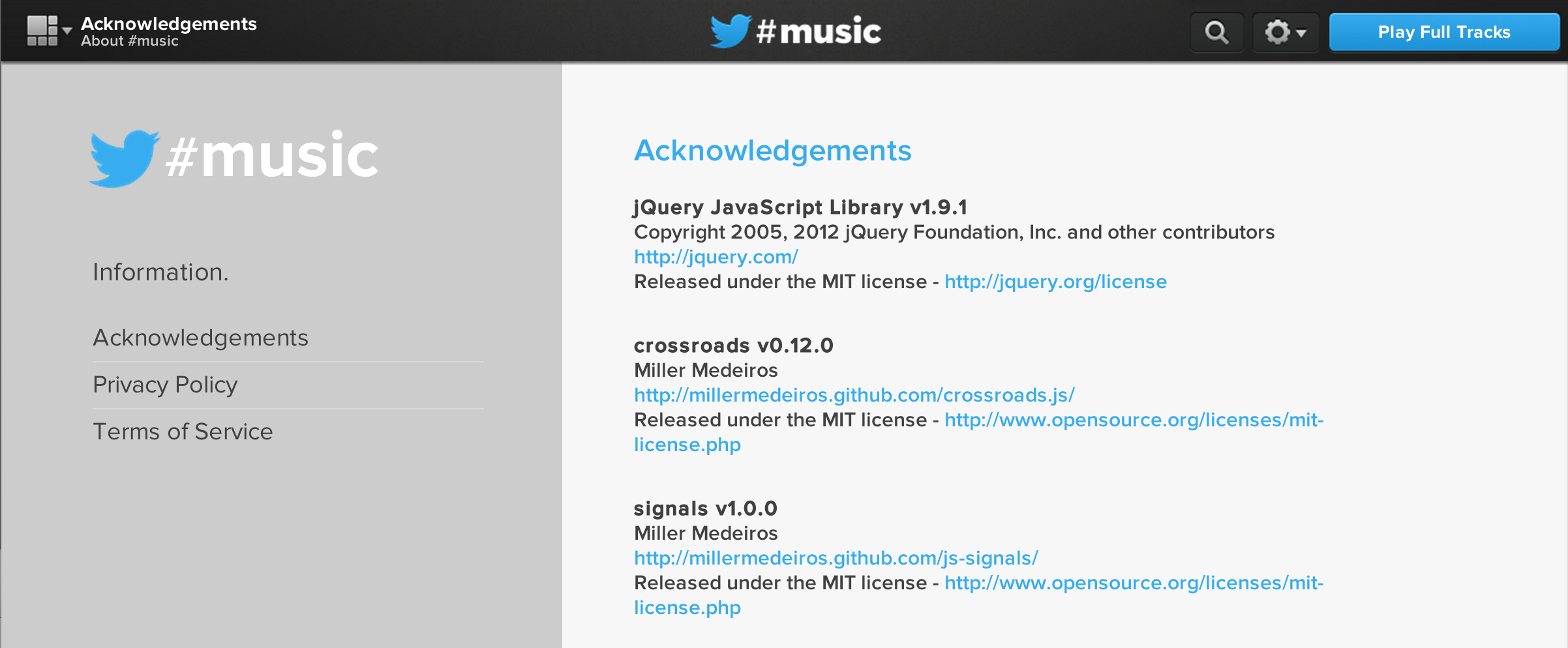
Task: Open signals MIT license link
Action: 1134,583
